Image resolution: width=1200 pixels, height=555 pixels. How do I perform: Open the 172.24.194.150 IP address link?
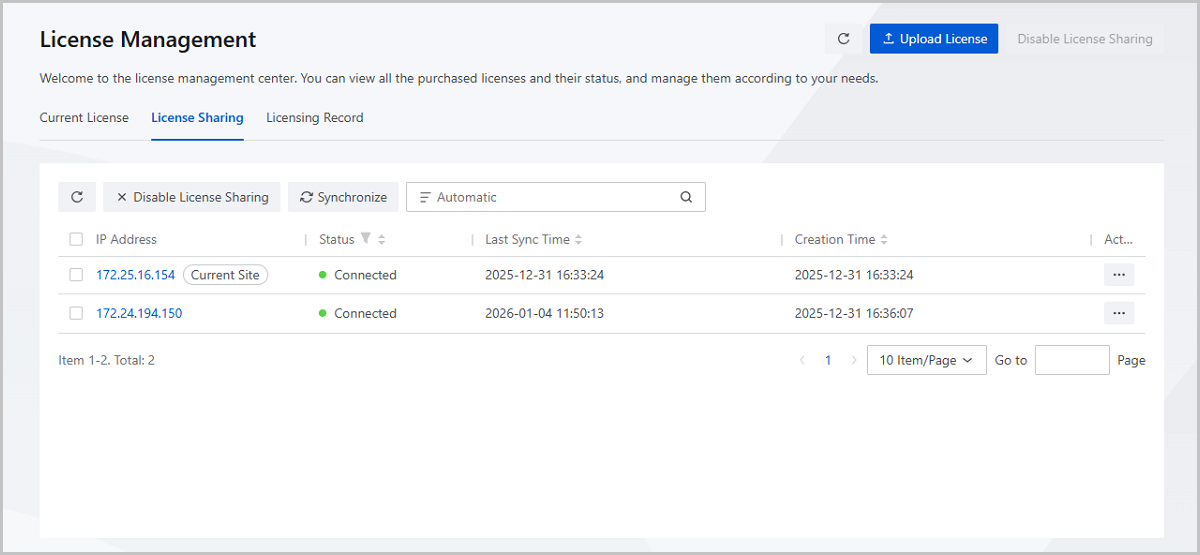click(x=139, y=313)
